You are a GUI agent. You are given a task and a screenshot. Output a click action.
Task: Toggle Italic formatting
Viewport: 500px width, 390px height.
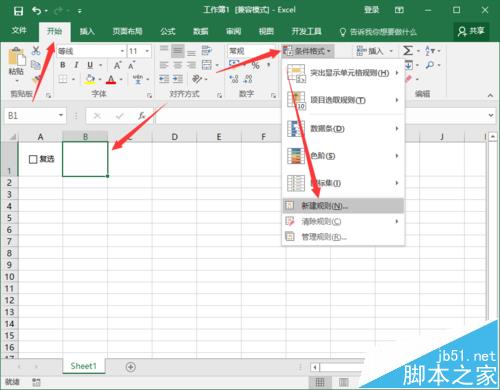point(76,65)
